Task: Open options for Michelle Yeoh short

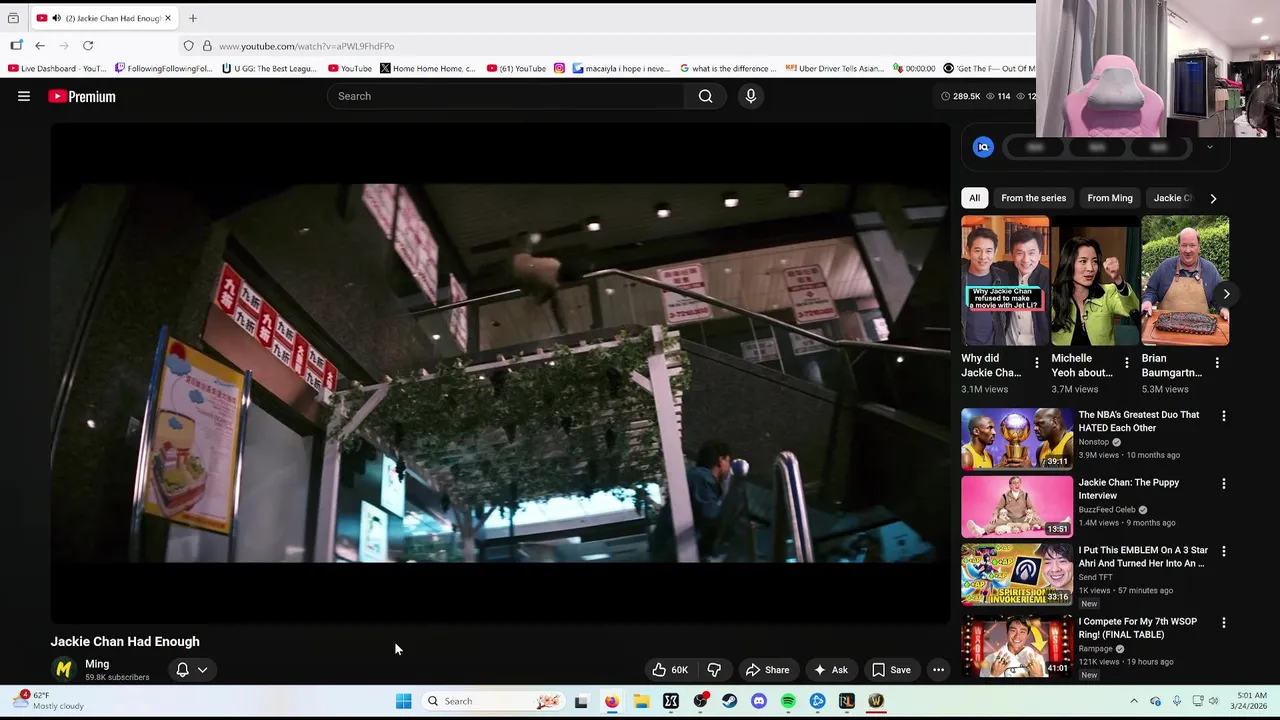Action: [1127, 363]
